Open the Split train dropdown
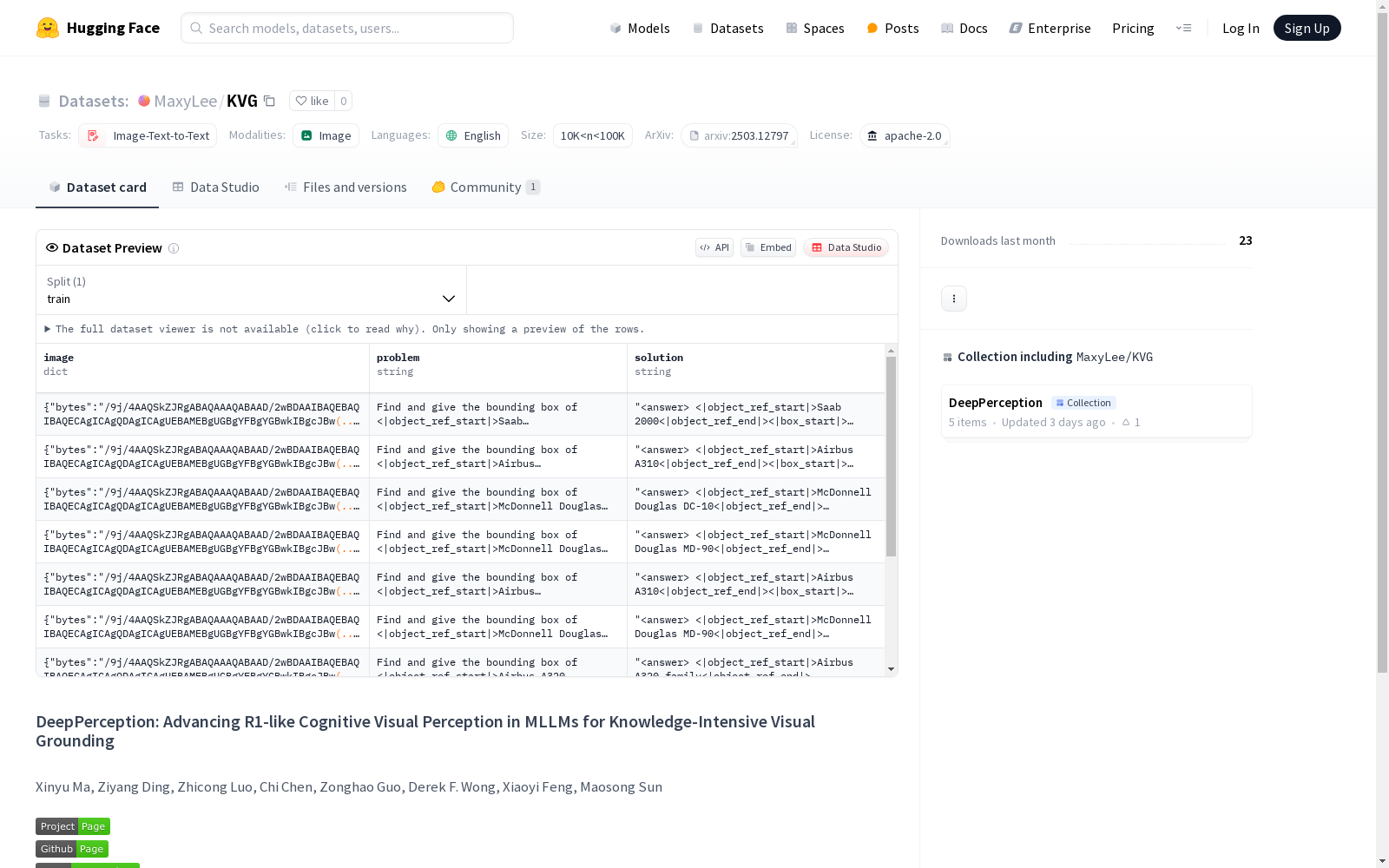This screenshot has width=1389, height=868. coord(251,290)
